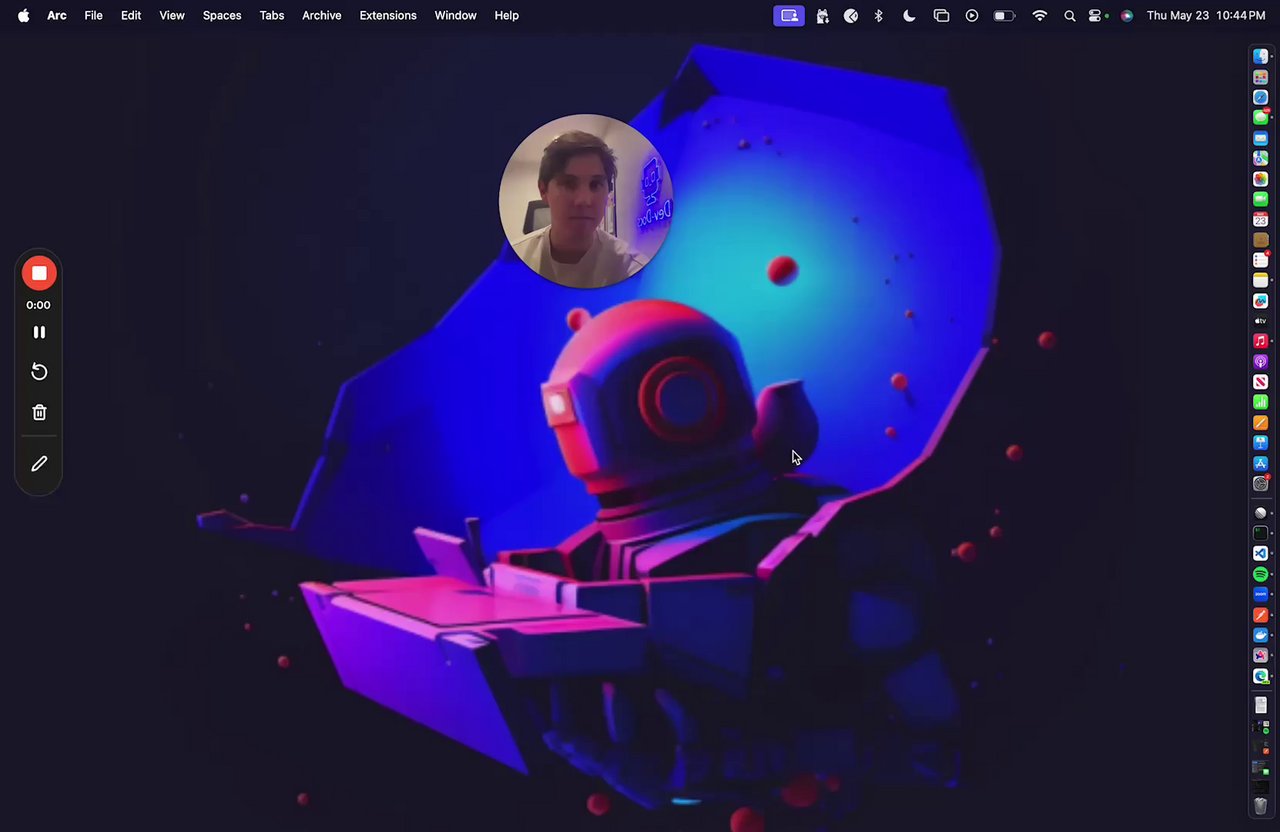1280x832 pixels.
Task: Open the Spaces menu
Action: 222,15
